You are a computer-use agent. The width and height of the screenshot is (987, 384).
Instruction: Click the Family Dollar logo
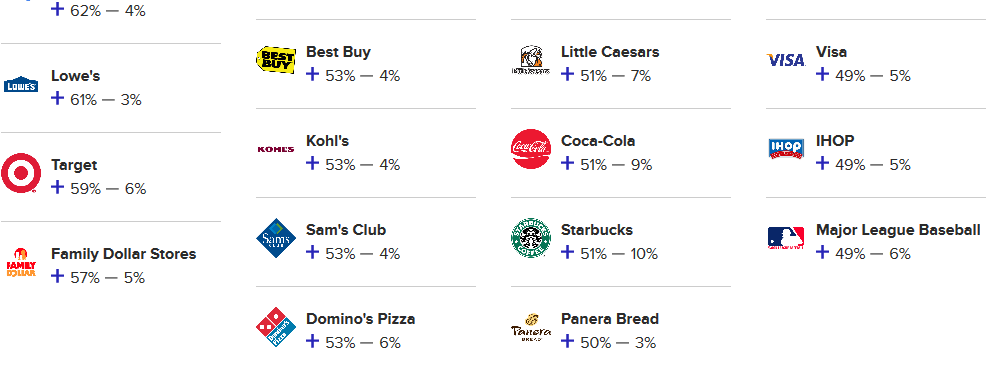point(21,263)
